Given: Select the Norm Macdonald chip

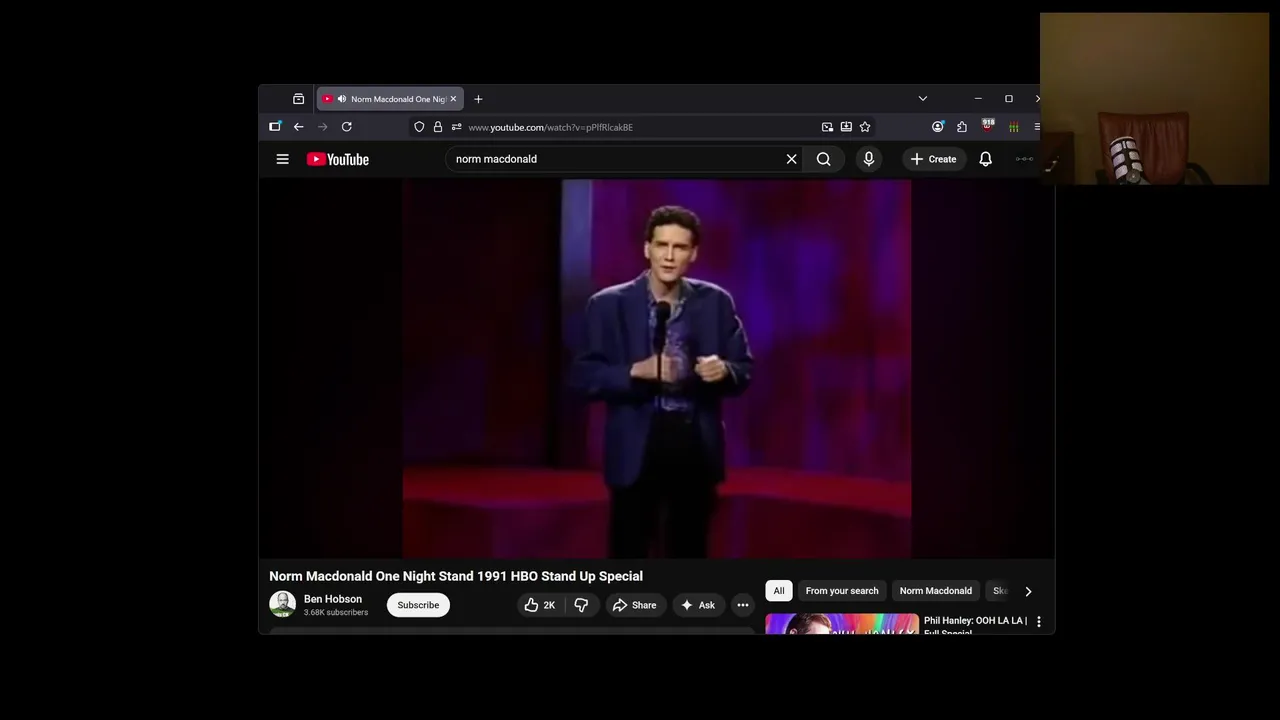Looking at the screenshot, I should [935, 591].
